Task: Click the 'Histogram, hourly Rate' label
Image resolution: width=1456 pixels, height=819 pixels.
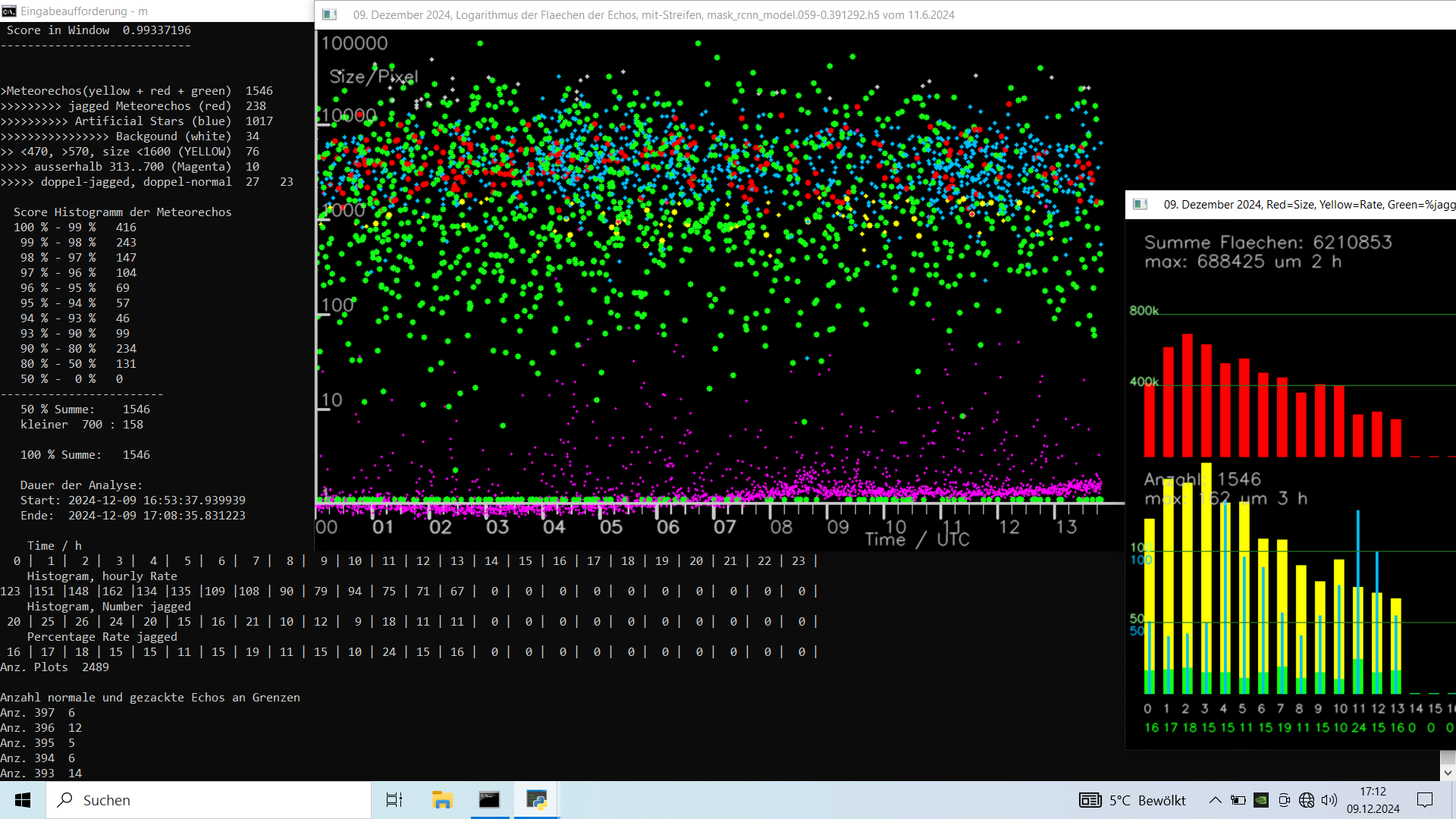Action: tap(102, 576)
